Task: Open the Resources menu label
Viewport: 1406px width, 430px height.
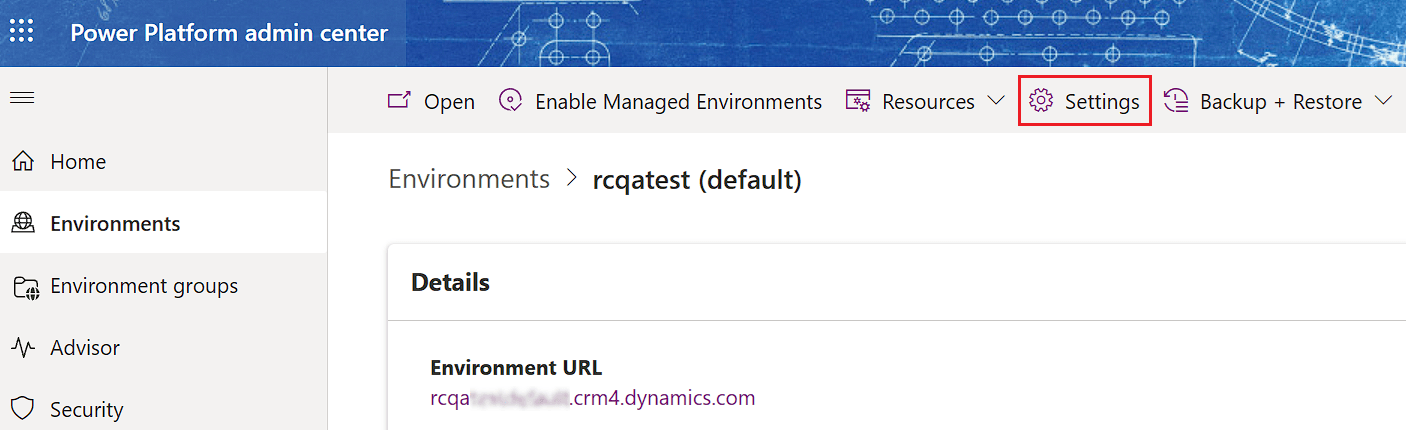Action: (928, 102)
